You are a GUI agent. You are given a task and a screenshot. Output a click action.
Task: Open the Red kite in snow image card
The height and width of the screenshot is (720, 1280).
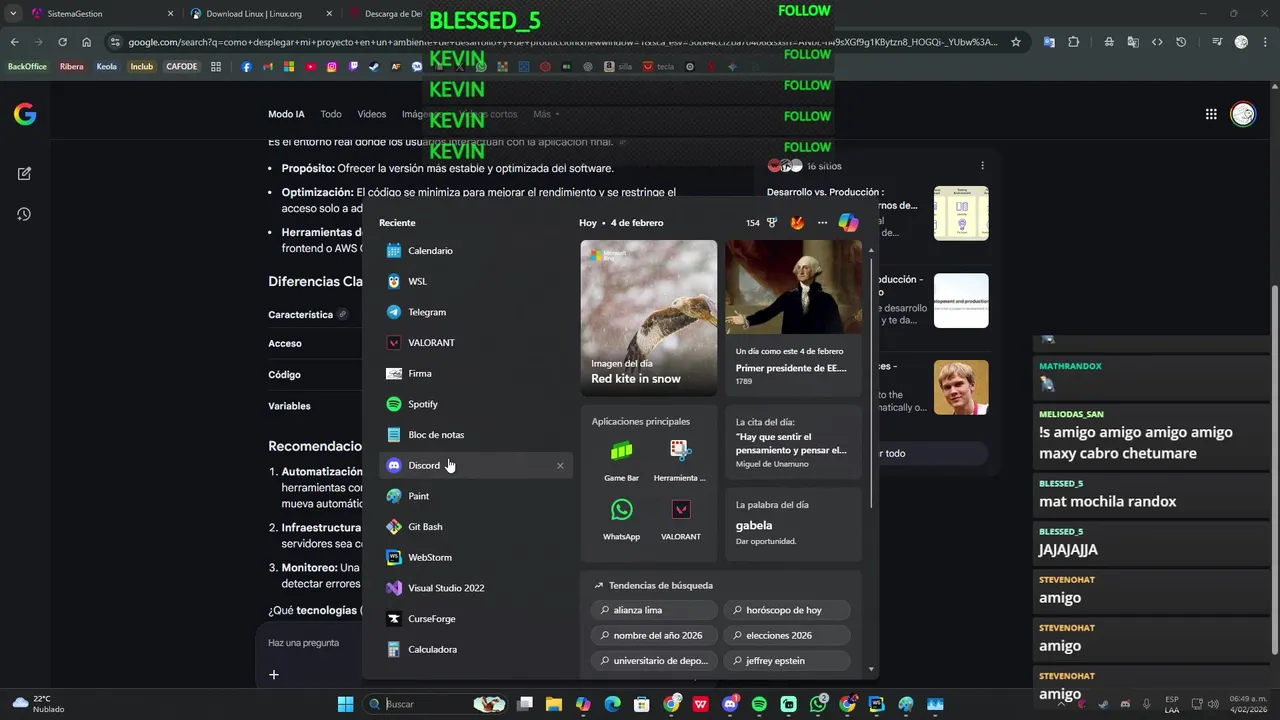click(x=649, y=318)
